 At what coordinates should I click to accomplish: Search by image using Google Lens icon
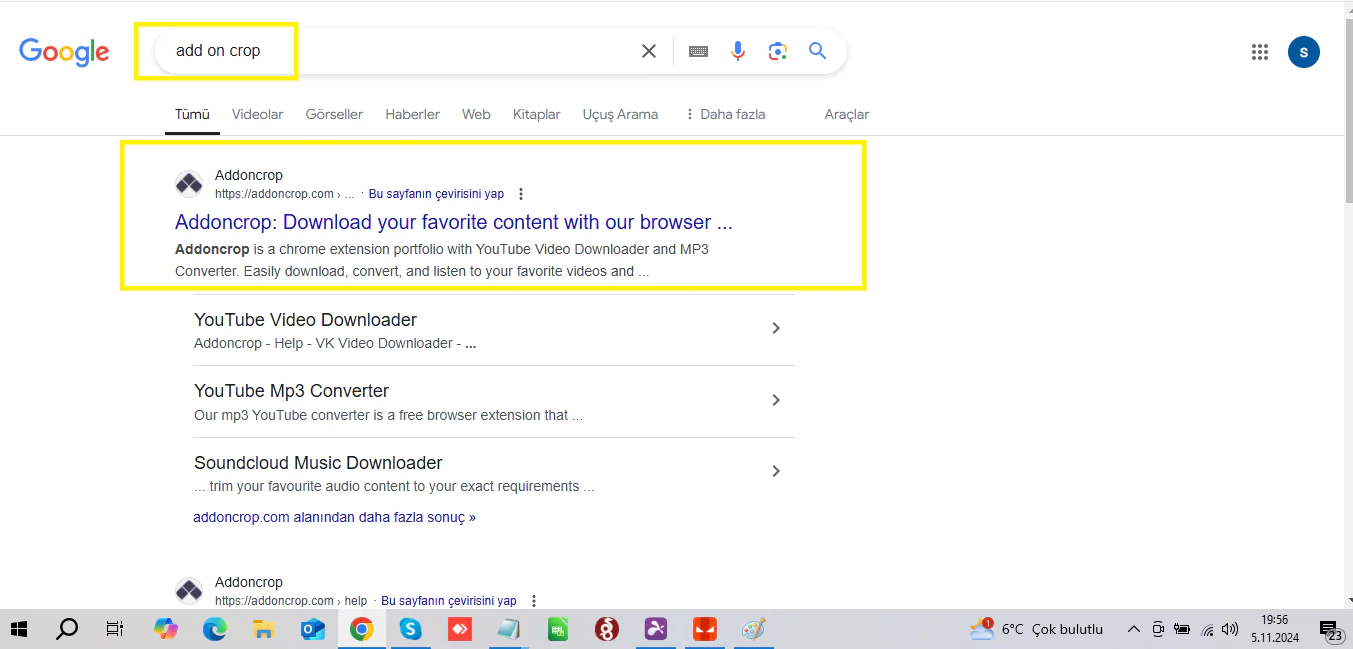[778, 50]
